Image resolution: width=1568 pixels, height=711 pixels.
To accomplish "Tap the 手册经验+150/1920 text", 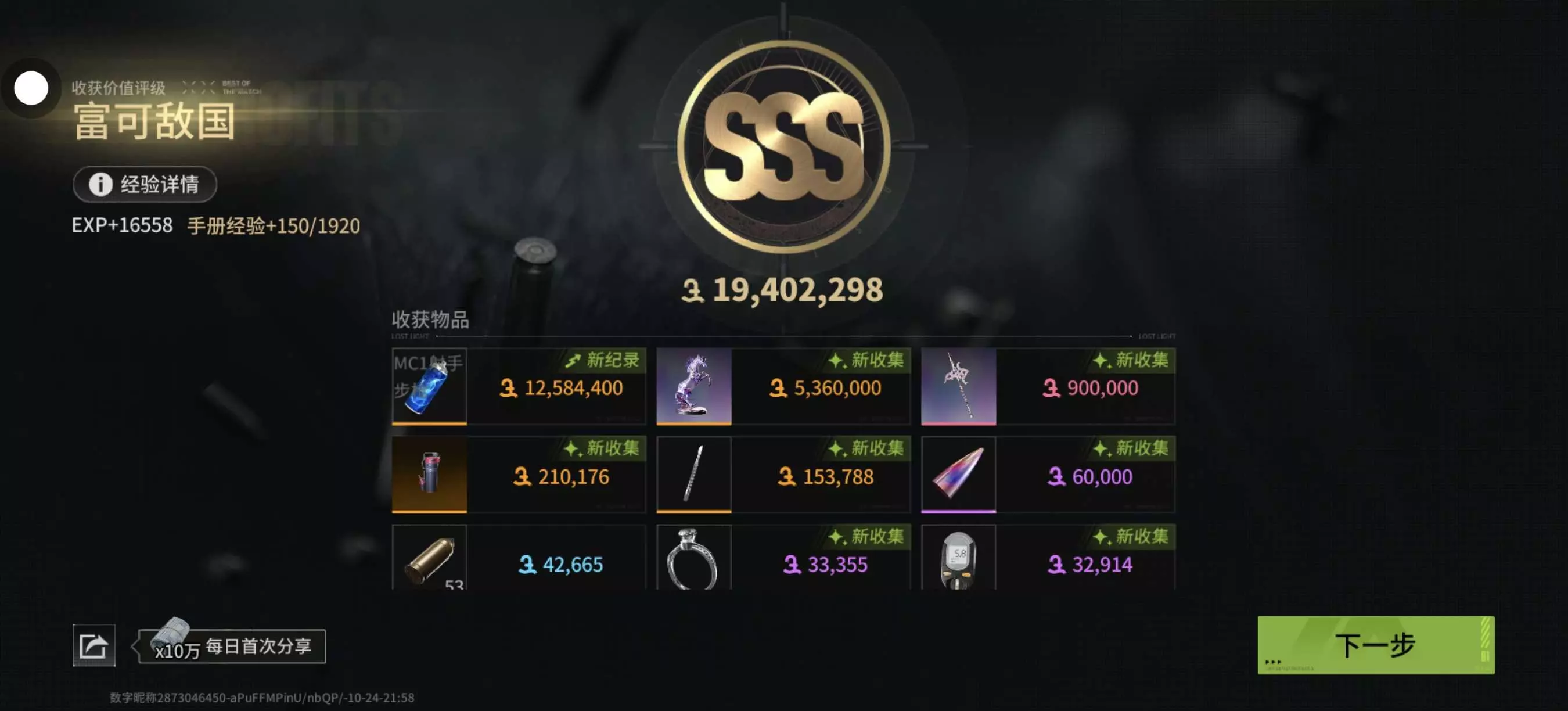I will pyautogui.click(x=274, y=226).
